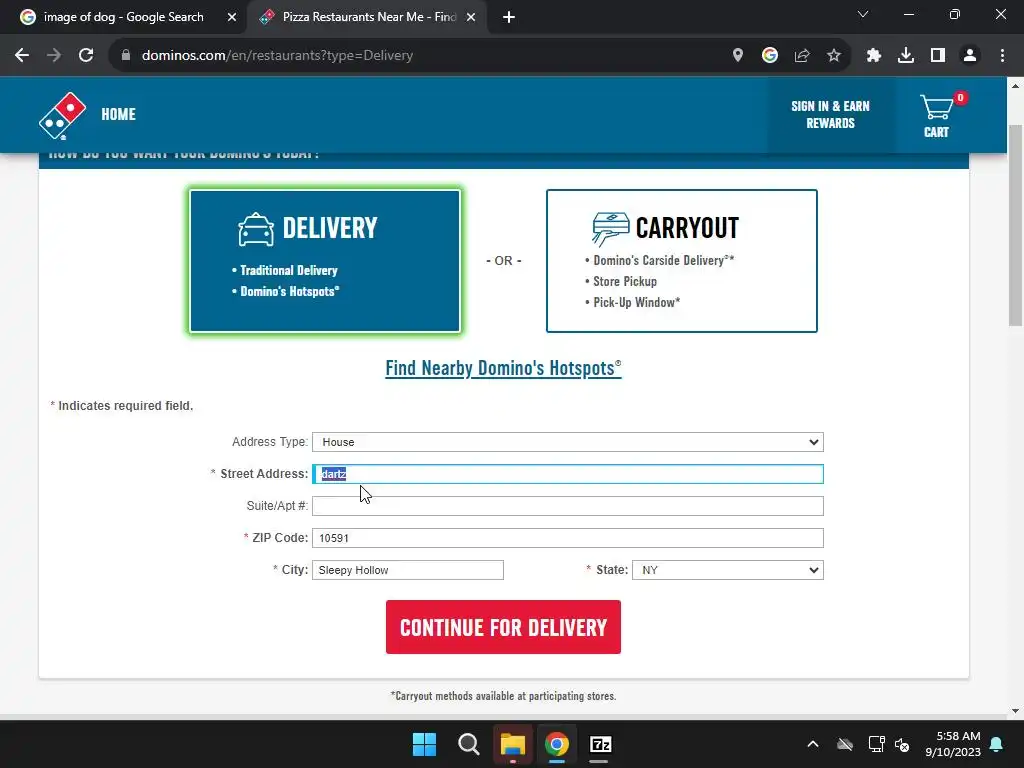Click the scrollbar down arrow
Screen dimensions: 1024x768
[x=1016, y=711]
